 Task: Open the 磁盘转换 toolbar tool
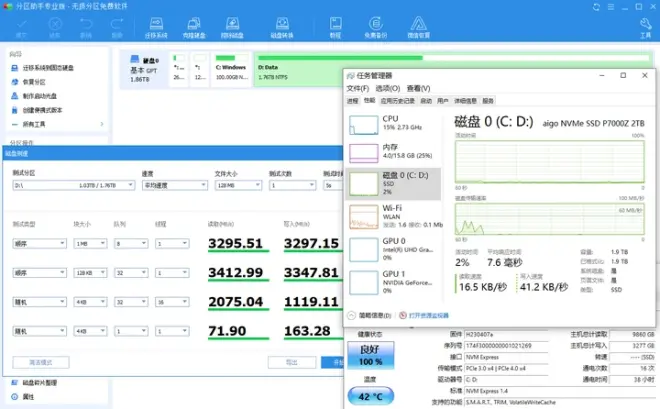(281, 29)
